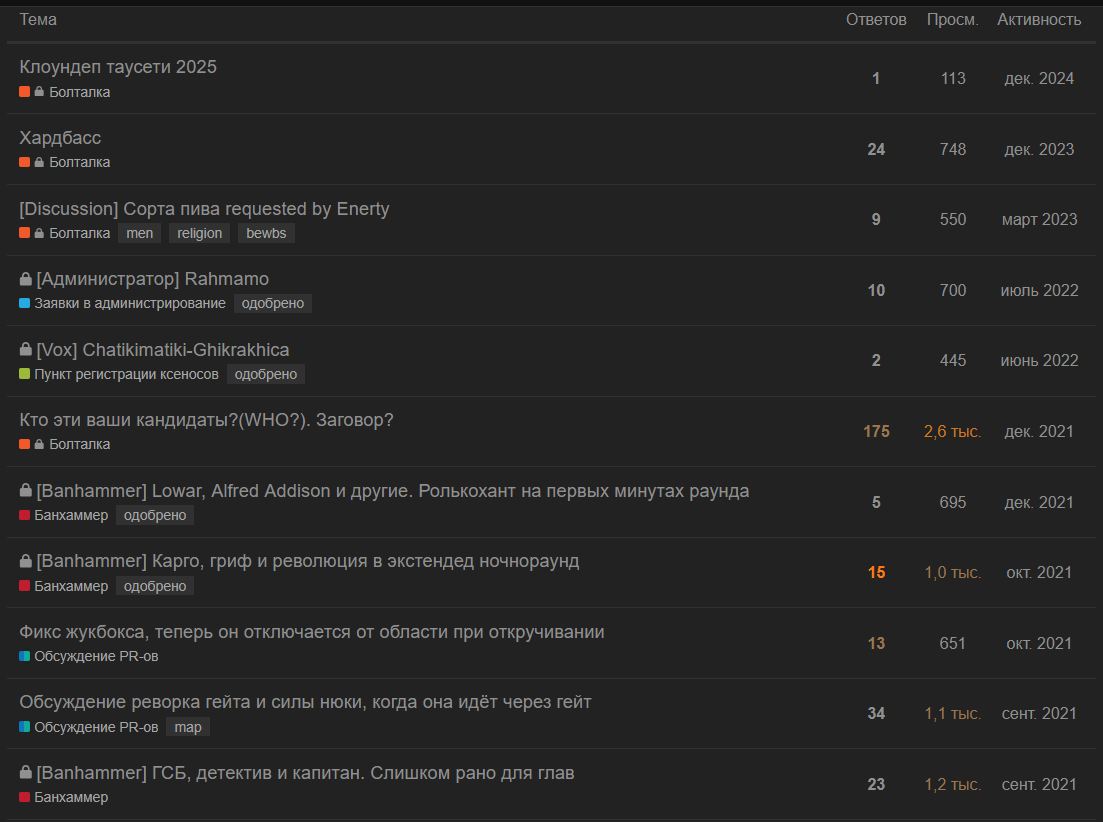Click closed lock icon on Rahmamo topic
The image size is (1103, 822).
coord(25,279)
